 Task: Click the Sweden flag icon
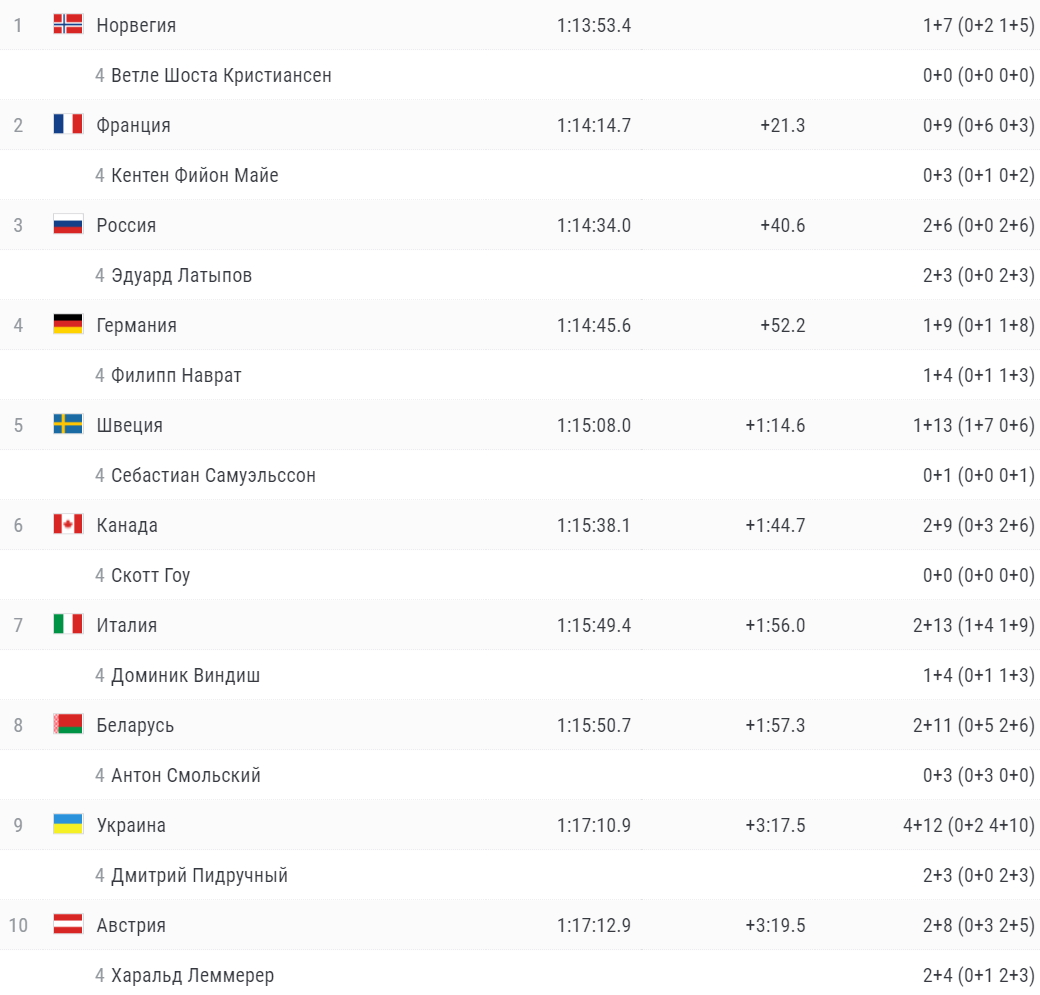(68, 425)
